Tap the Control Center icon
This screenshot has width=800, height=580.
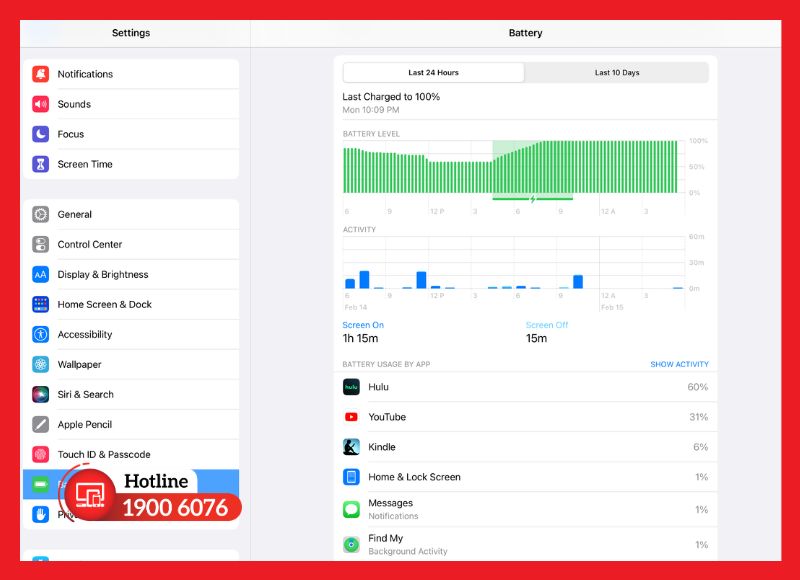(x=40, y=244)
